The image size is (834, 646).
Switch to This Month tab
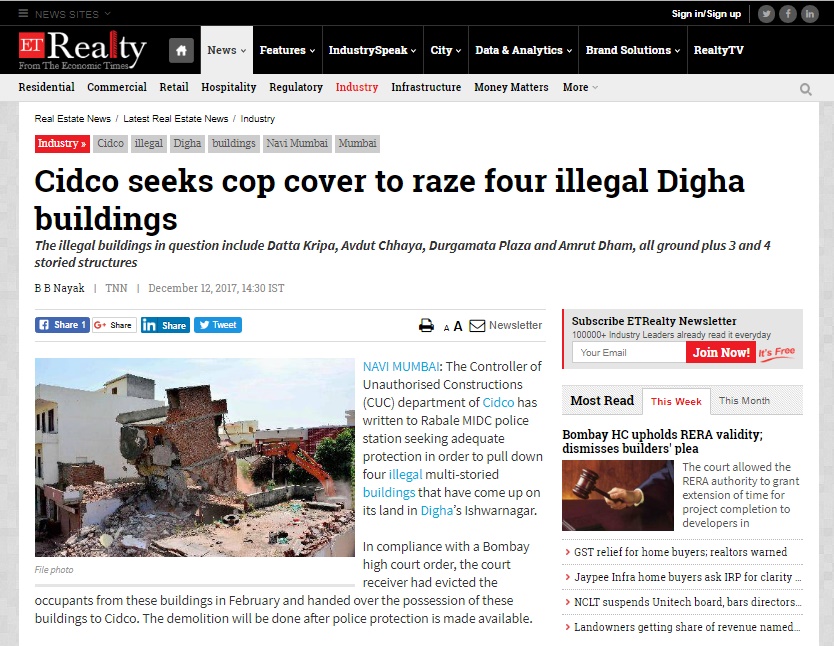(x=744, y=401)
